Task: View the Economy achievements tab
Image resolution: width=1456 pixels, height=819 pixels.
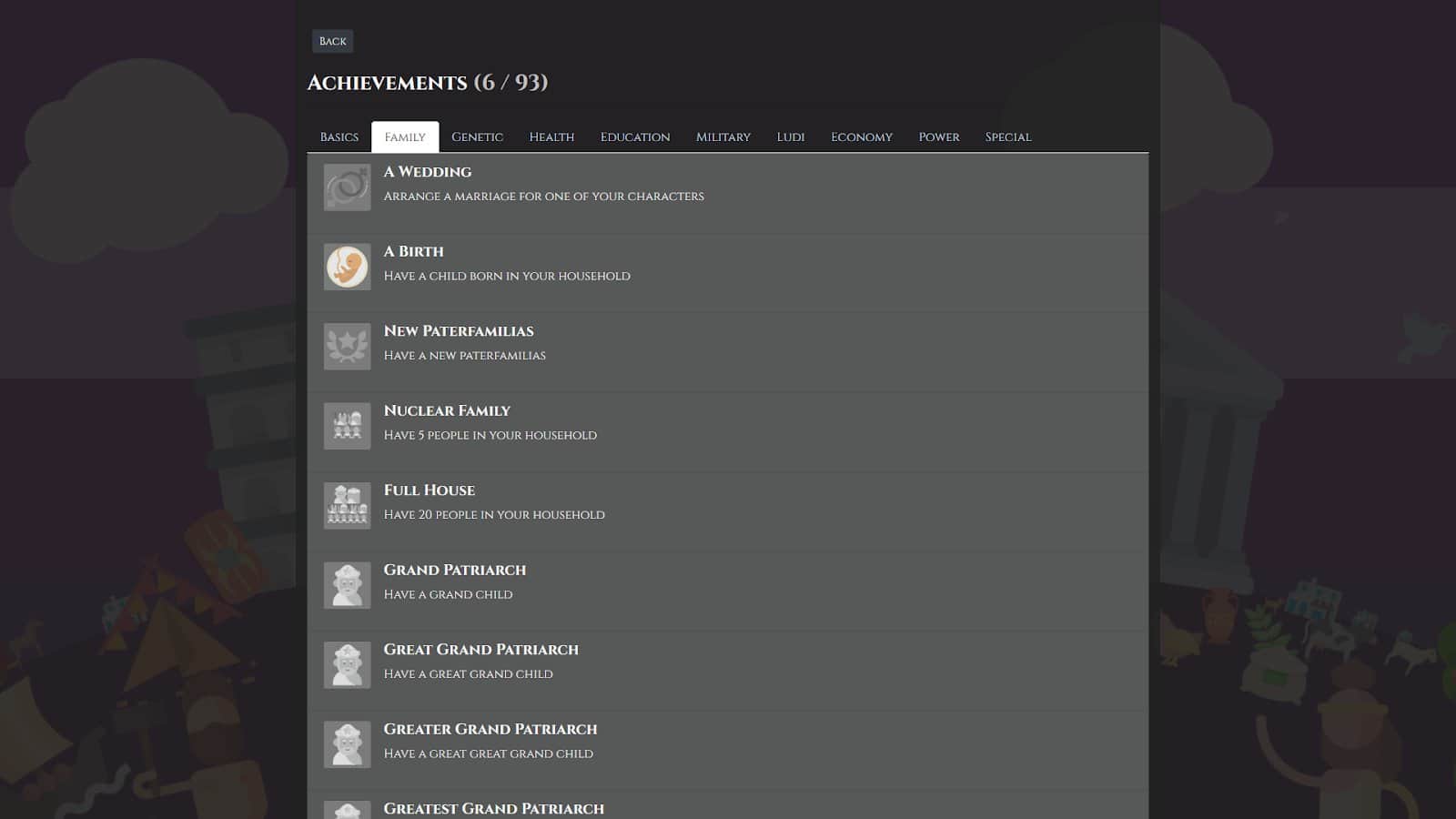Action: click(x=861, y=137)
